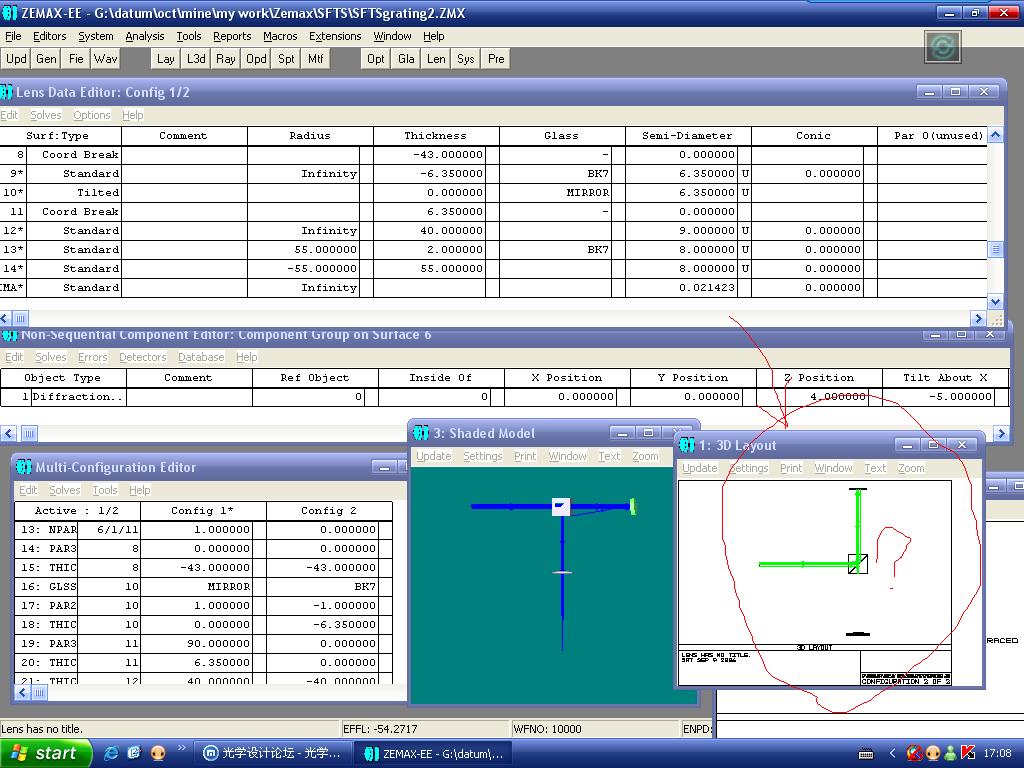Open system data with Sys button

(x=466, y=59)
